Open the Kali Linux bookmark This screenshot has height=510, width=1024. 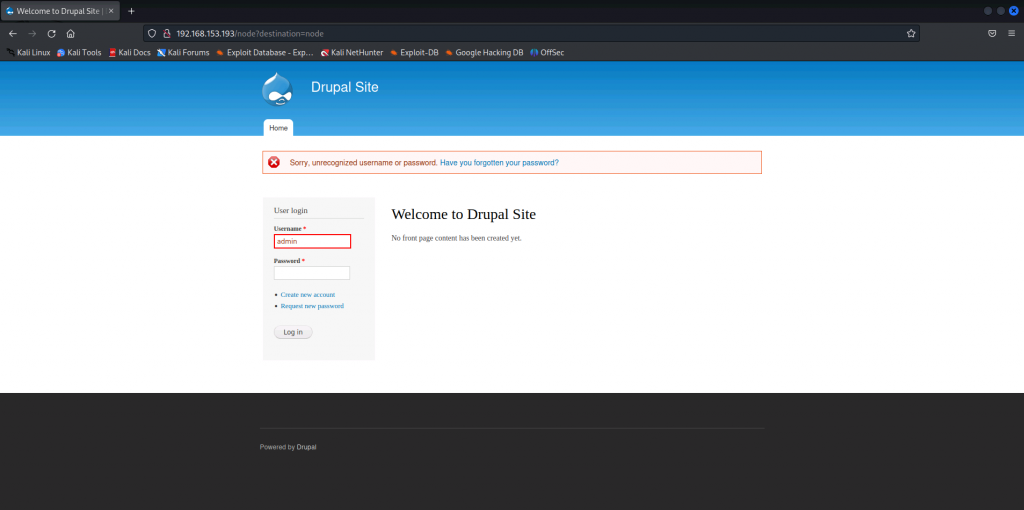pos(28,52)
